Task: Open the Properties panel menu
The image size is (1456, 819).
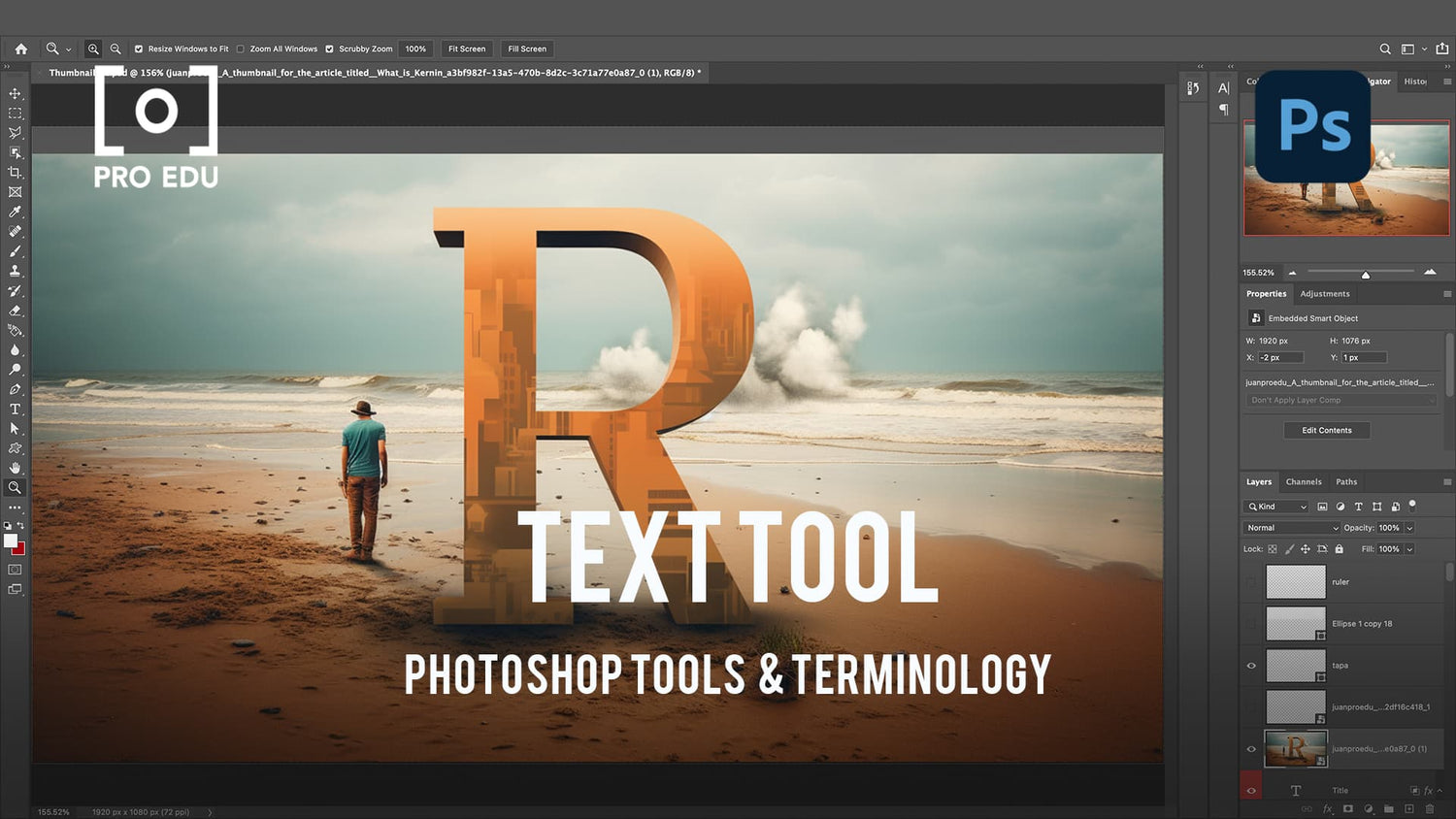Action: pos(1447,294)
